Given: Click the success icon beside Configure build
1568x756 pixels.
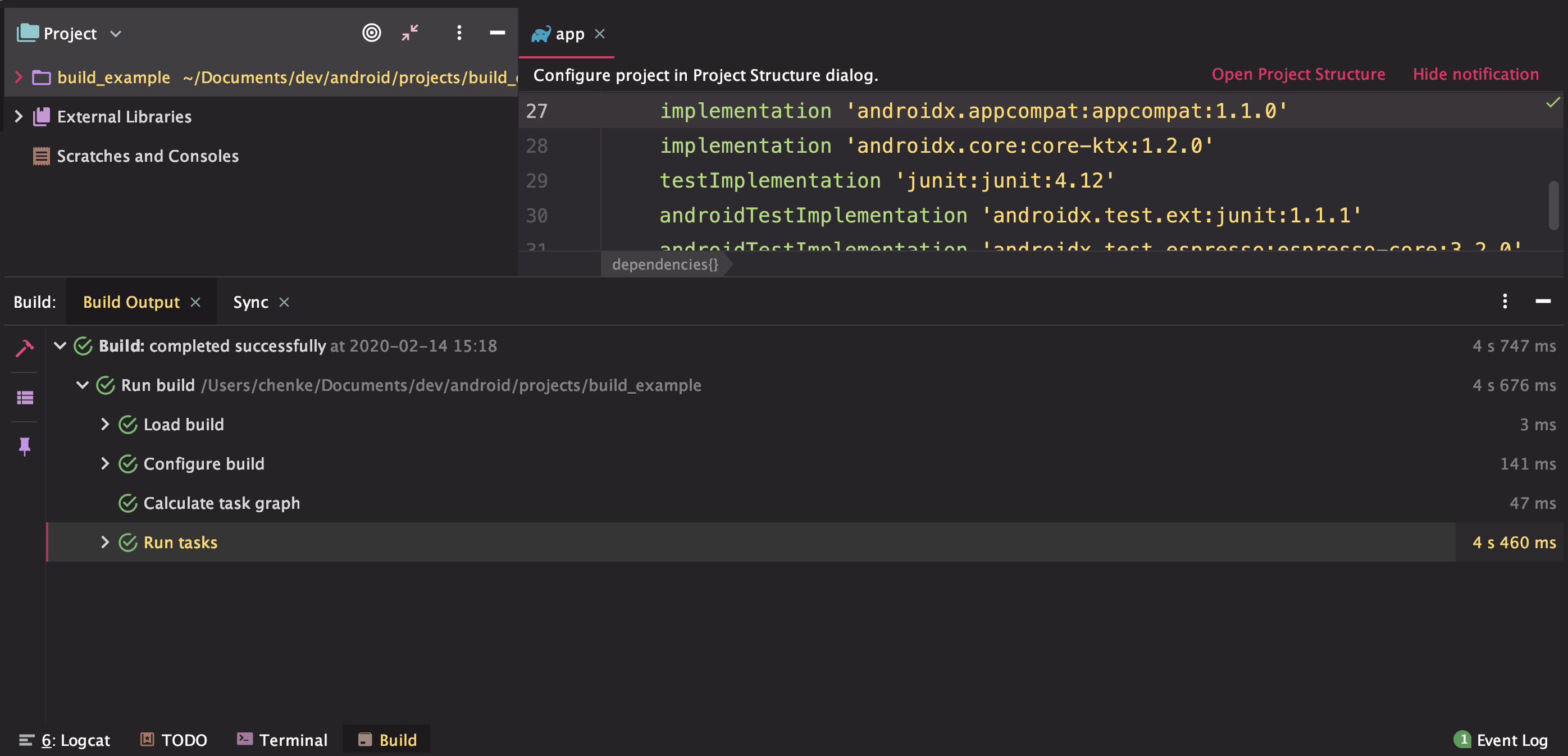Looking at the screenshot, I should coord(128,464).
